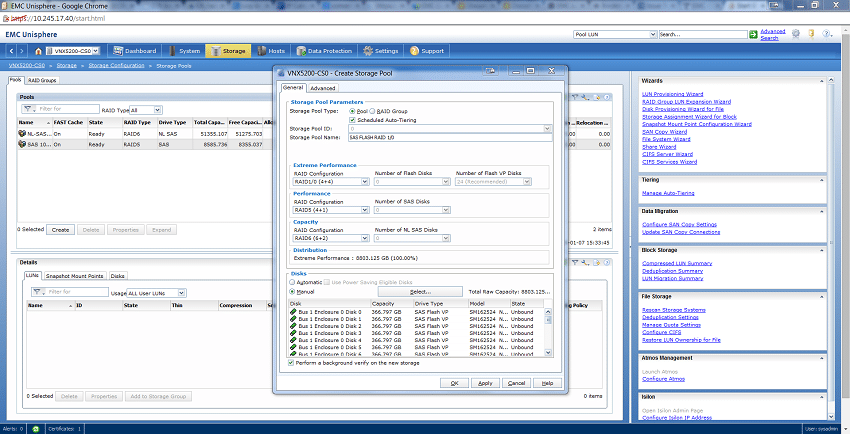This screenshot has height=434, width=850.
Task: Open the Data Protection section
Action: point(325,51)
